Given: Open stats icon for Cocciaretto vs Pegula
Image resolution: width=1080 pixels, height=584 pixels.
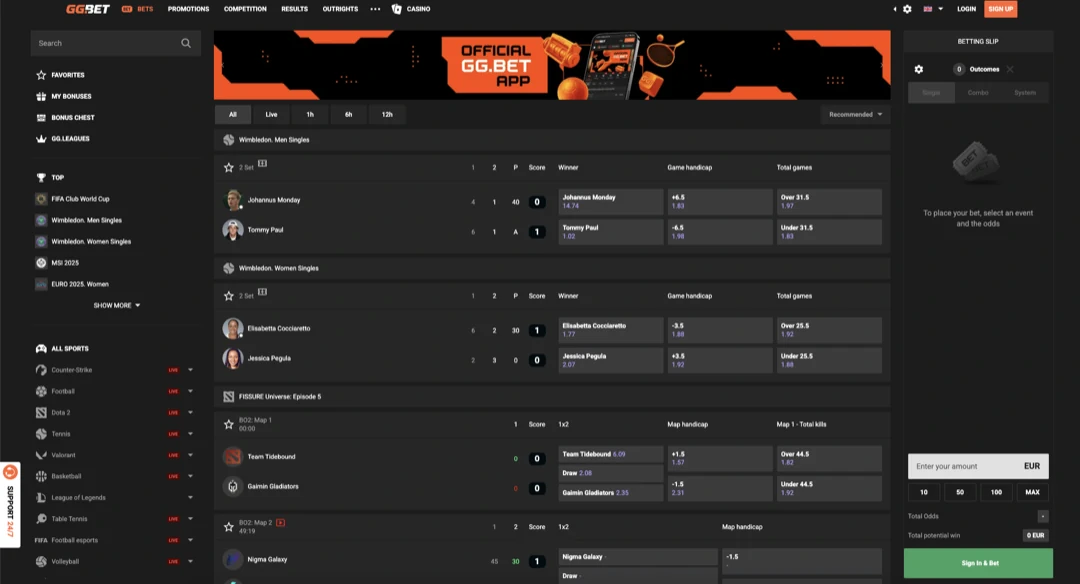Looking at the screenshot, I should point(262,292).
